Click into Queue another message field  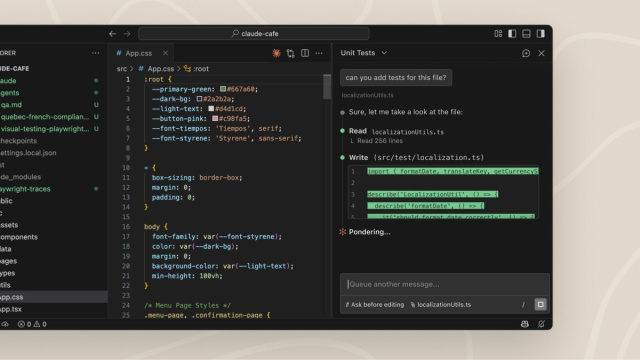point(445,284)
